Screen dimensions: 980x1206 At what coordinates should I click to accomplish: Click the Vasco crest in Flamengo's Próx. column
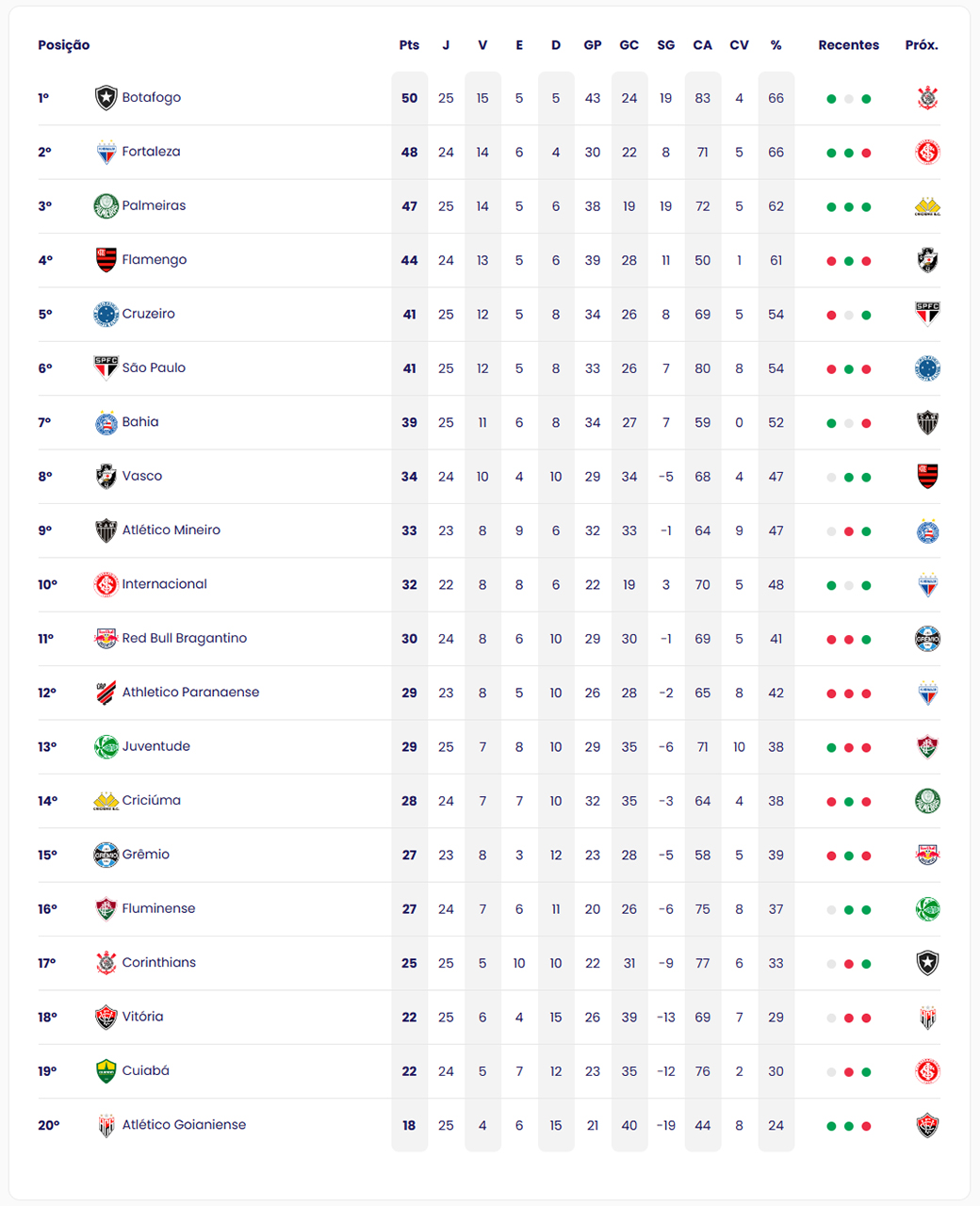point(927,260)
